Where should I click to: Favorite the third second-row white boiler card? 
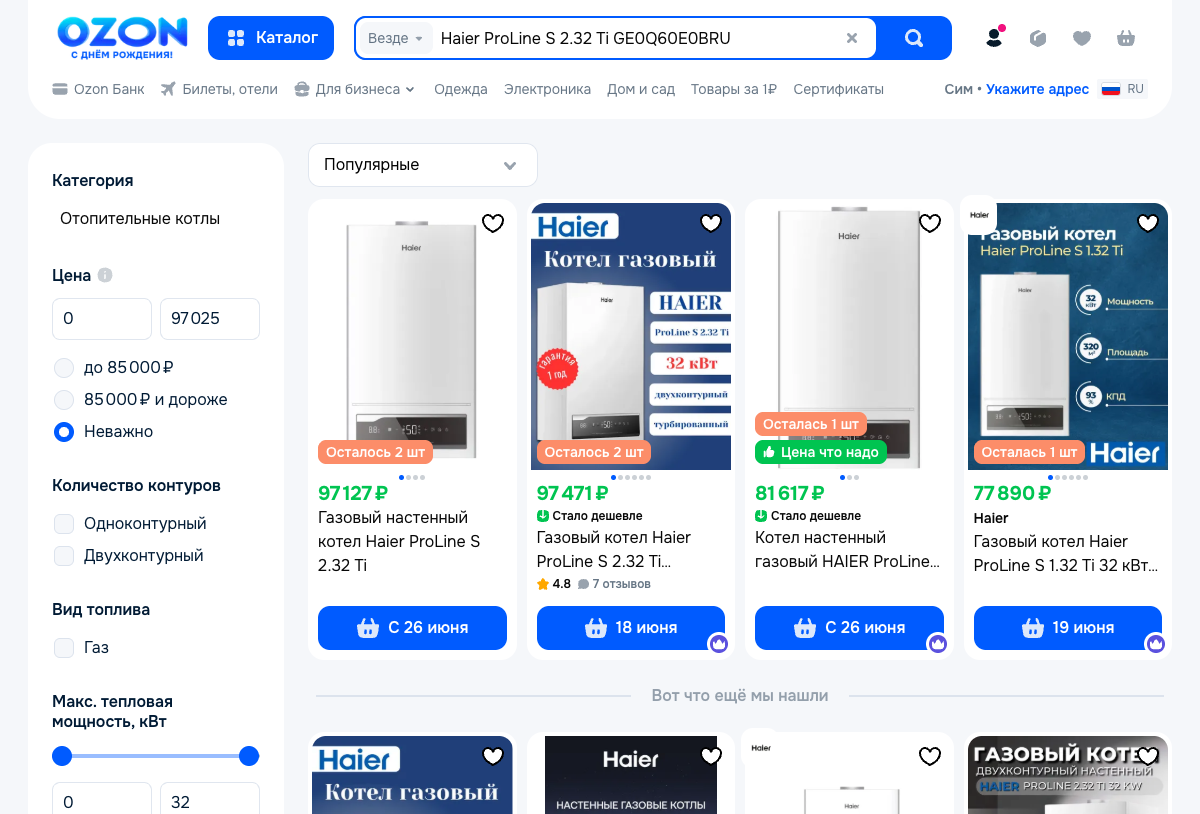930,756
